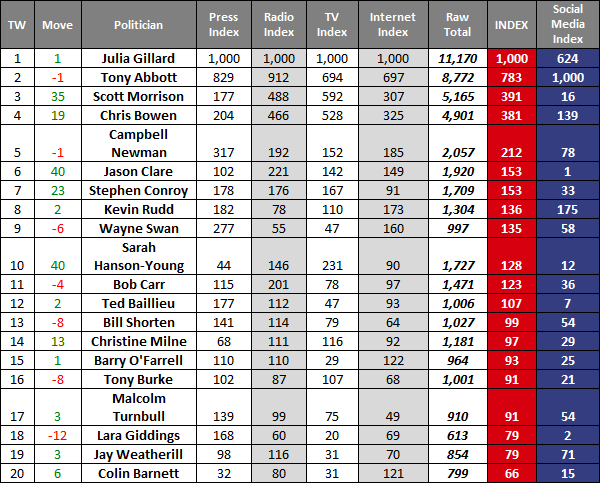The width and height of the screenshot is (600, 483).
Task: Click Julia Gillard's Social Media Index 624
Action: tap(567, 59)
